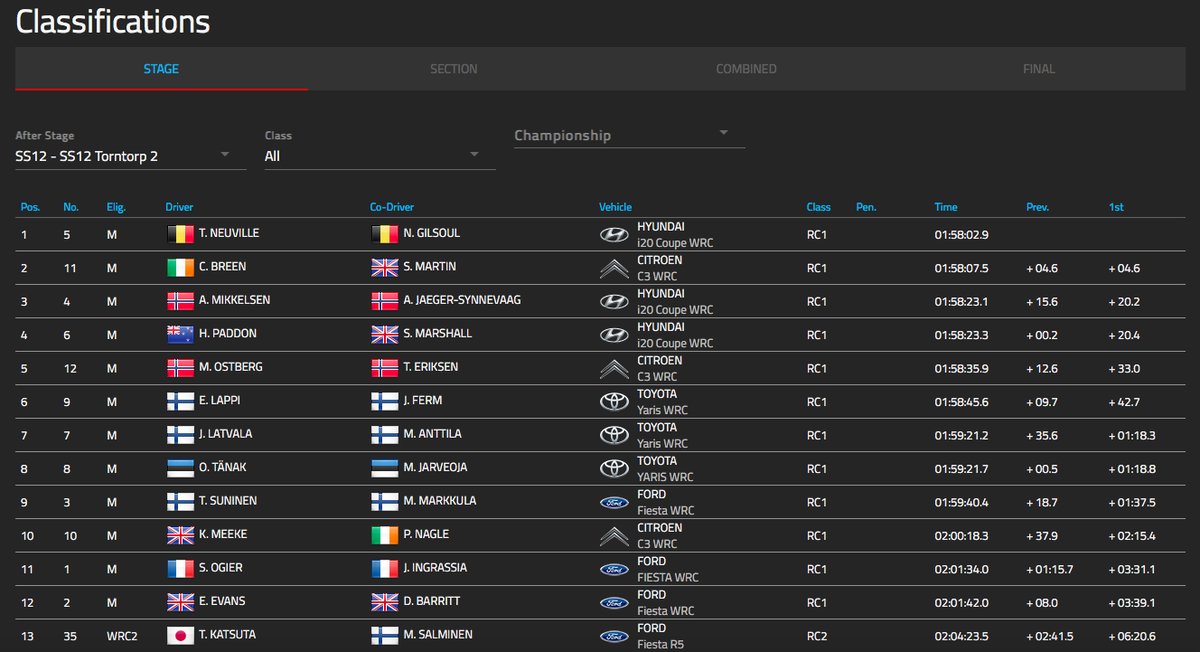
Task: Click the Ford logo in Suninen's row
Action: click(x=613, y=502)
